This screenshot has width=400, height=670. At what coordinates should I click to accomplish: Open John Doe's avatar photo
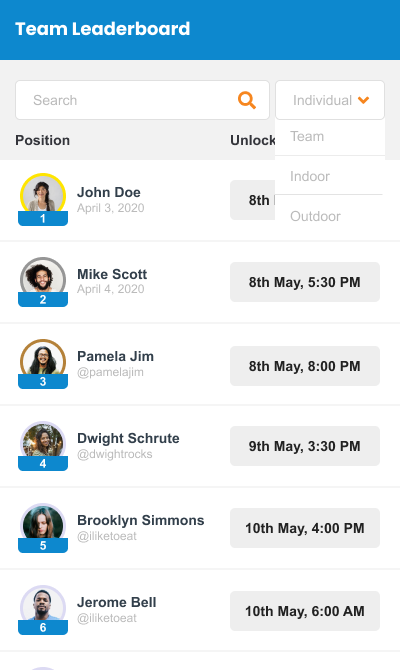[x=43, y=195]
